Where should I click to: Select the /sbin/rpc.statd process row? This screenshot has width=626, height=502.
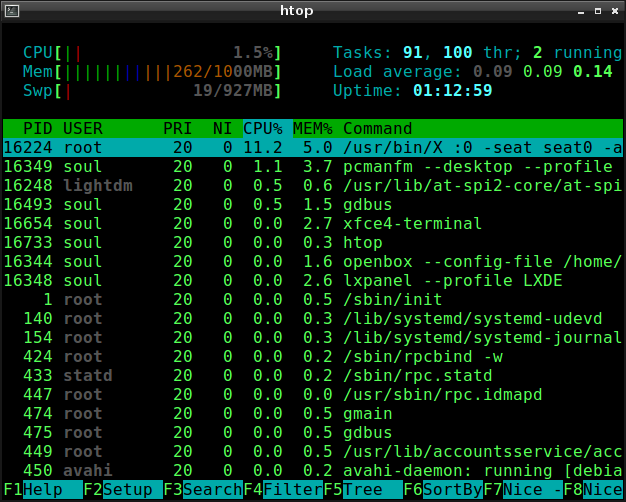(x=313, y=375)
